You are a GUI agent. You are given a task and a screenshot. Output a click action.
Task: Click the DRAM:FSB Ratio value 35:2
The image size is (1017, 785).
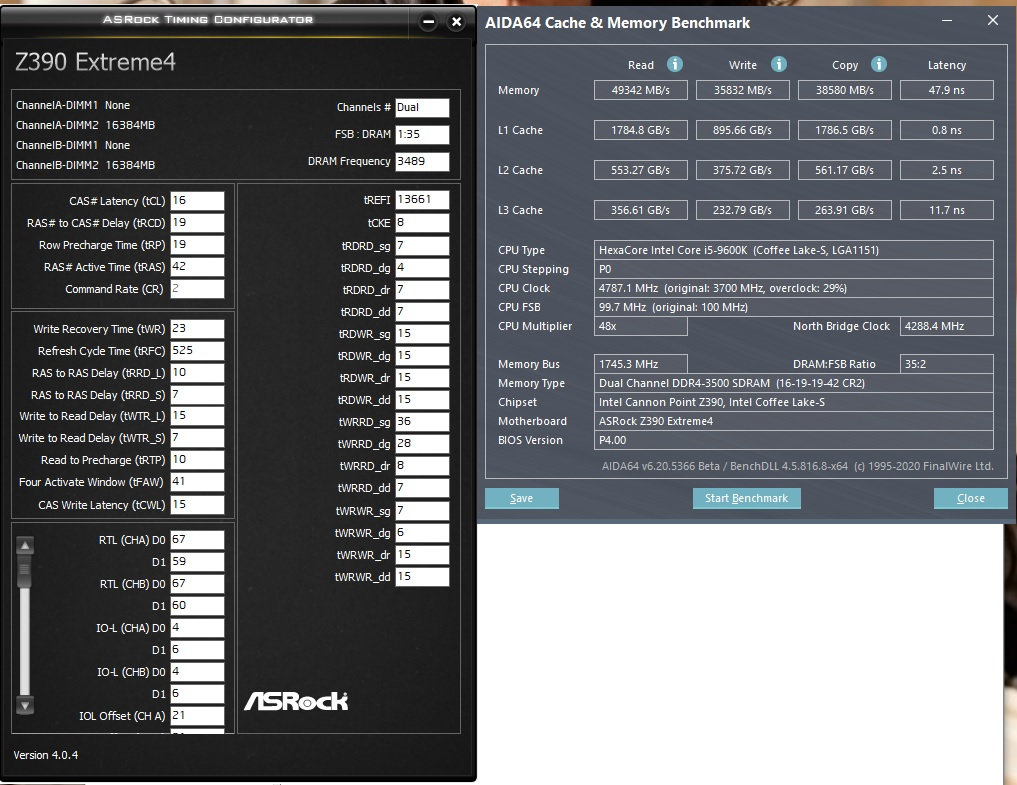tap(947, 364)
